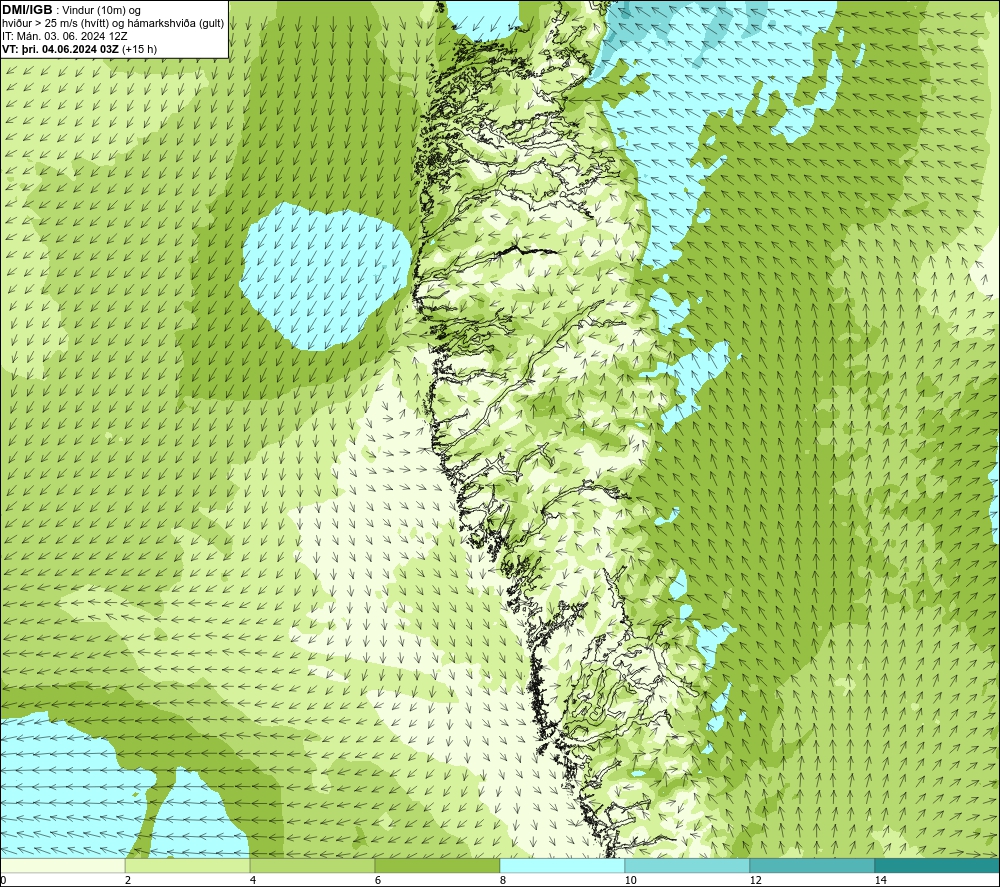Click the 12-14 m/s teal legend swatch
This screenshot has width=1000, height=887.
812,865
